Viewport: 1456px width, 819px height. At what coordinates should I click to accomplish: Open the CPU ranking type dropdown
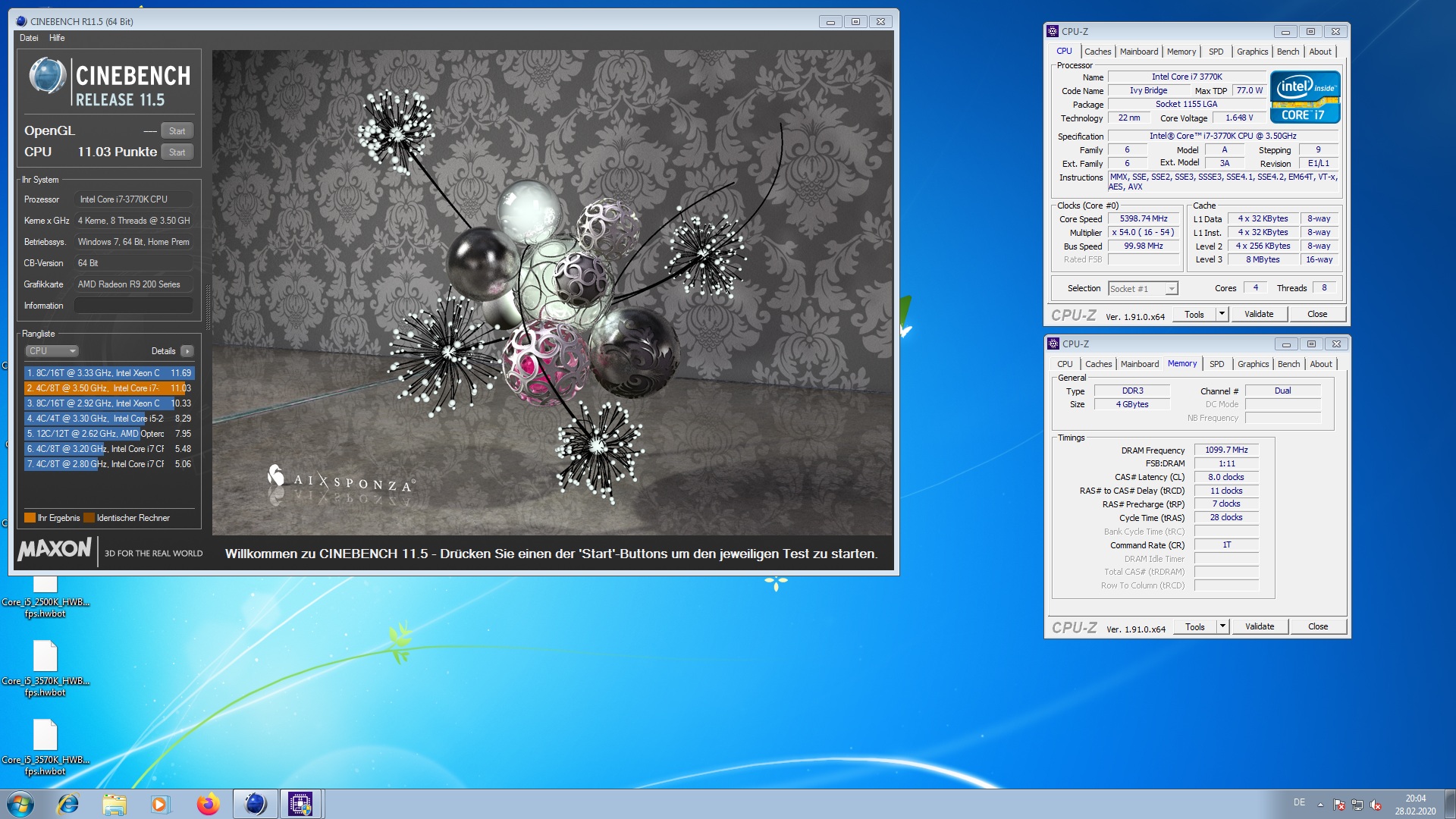pos(52,351)
